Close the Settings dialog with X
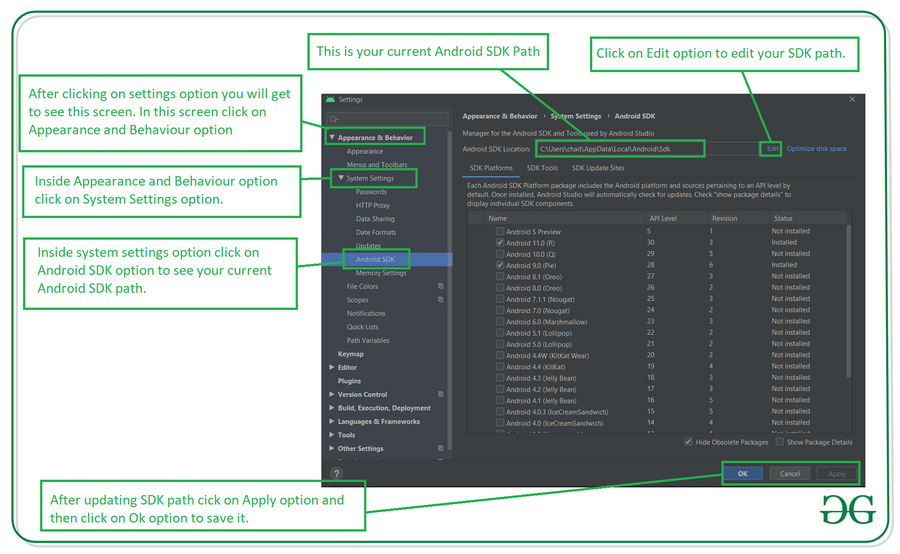The width and height of the screenshot is (900, 554). click(x=852, y=99)
